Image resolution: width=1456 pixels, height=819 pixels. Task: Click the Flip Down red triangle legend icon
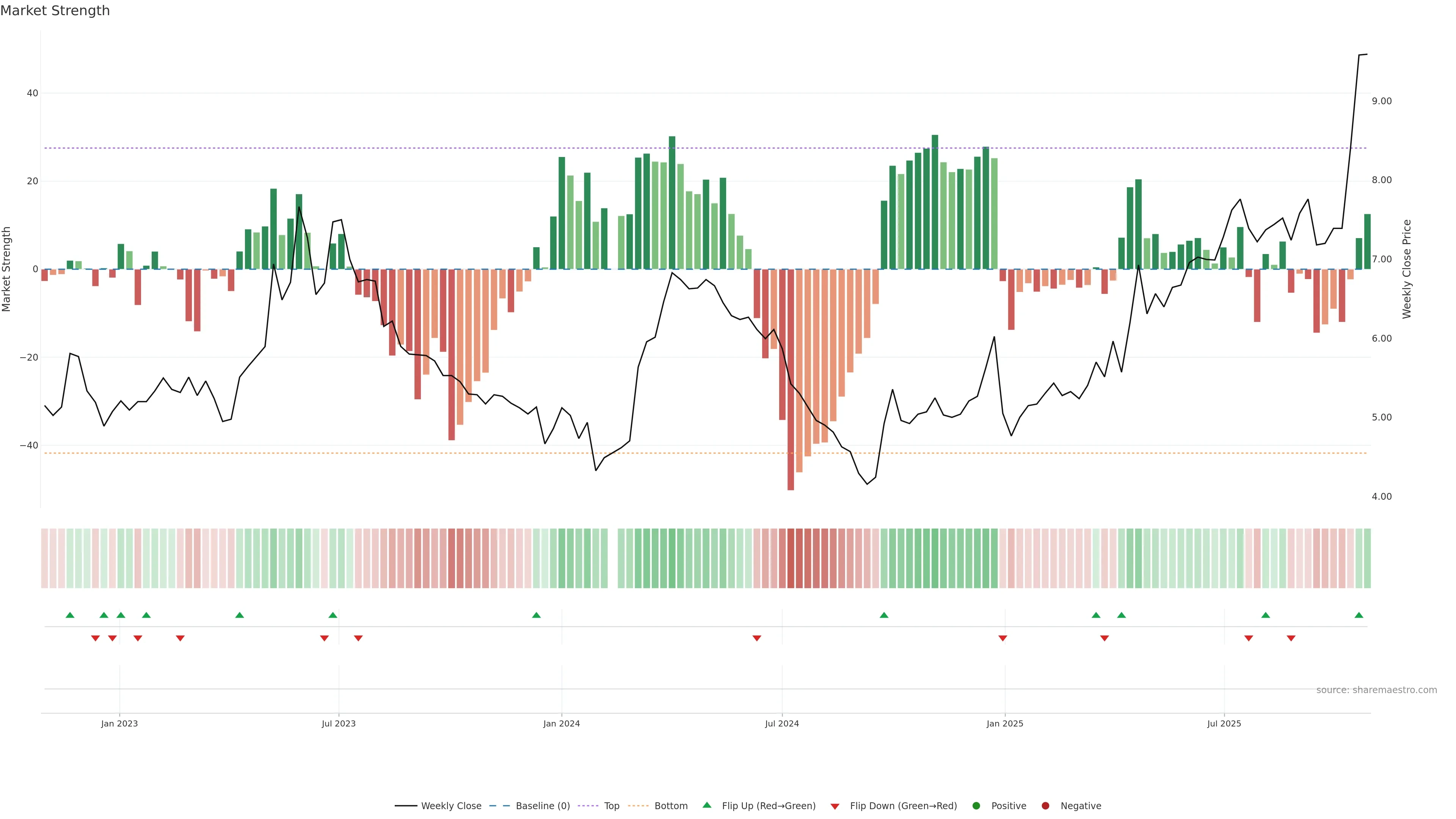click(x=835, y=806)
